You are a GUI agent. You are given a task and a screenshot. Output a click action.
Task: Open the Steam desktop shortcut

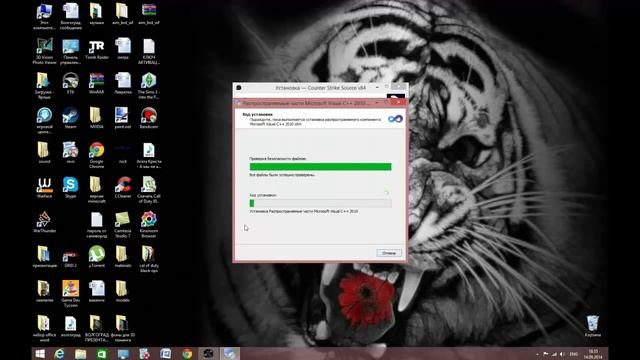tap(70, 118)
